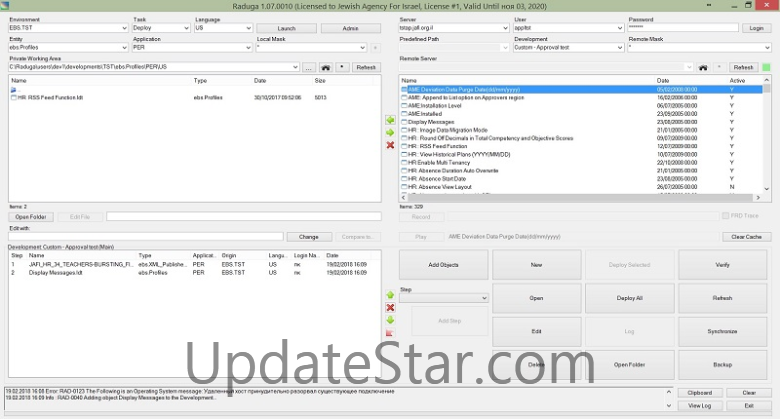Click the green status indicator beside remote Refresh
Viewport: 780px width, 419px height.
point(766,67)
